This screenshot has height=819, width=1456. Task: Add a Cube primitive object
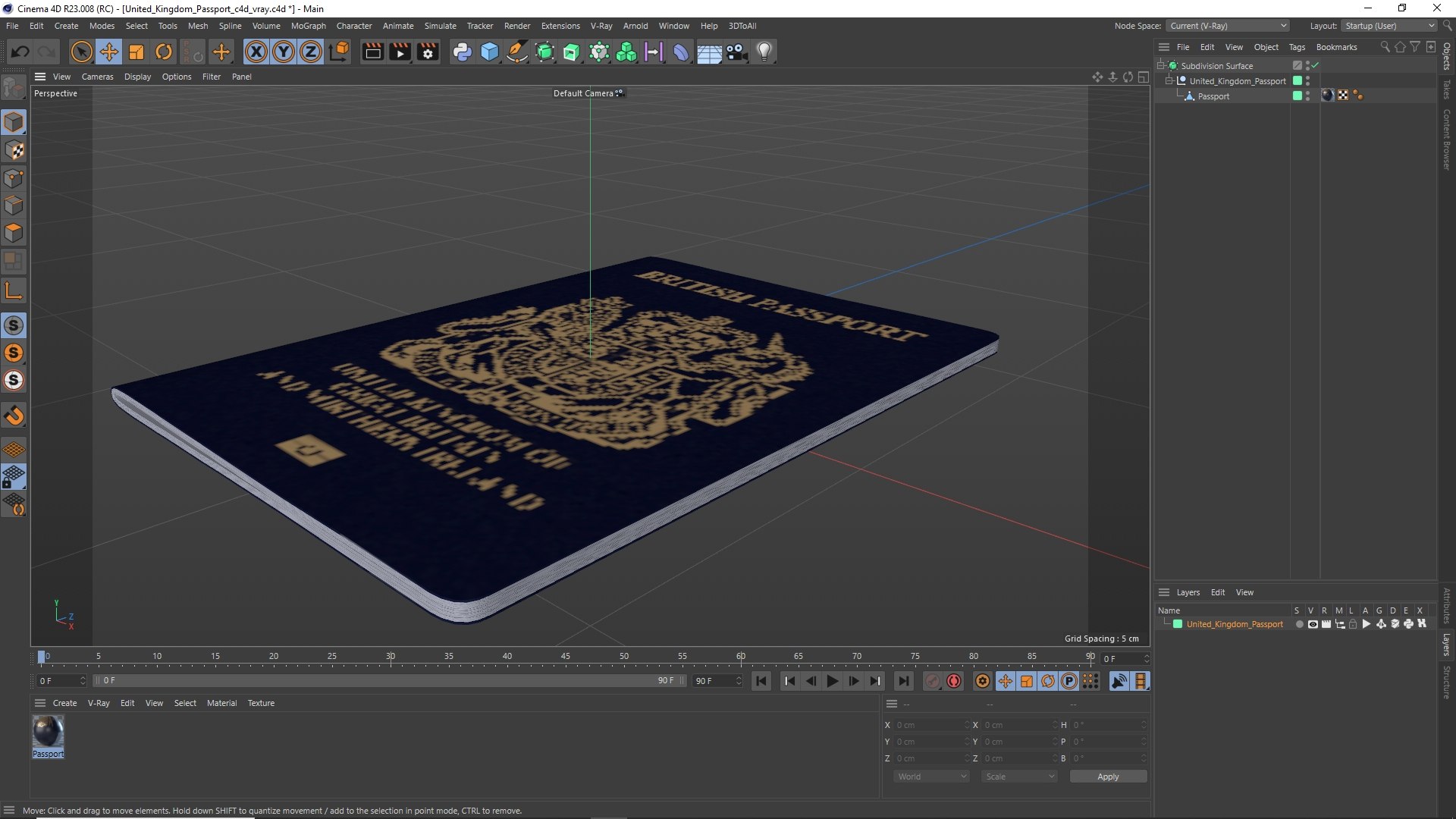(490, 52)
